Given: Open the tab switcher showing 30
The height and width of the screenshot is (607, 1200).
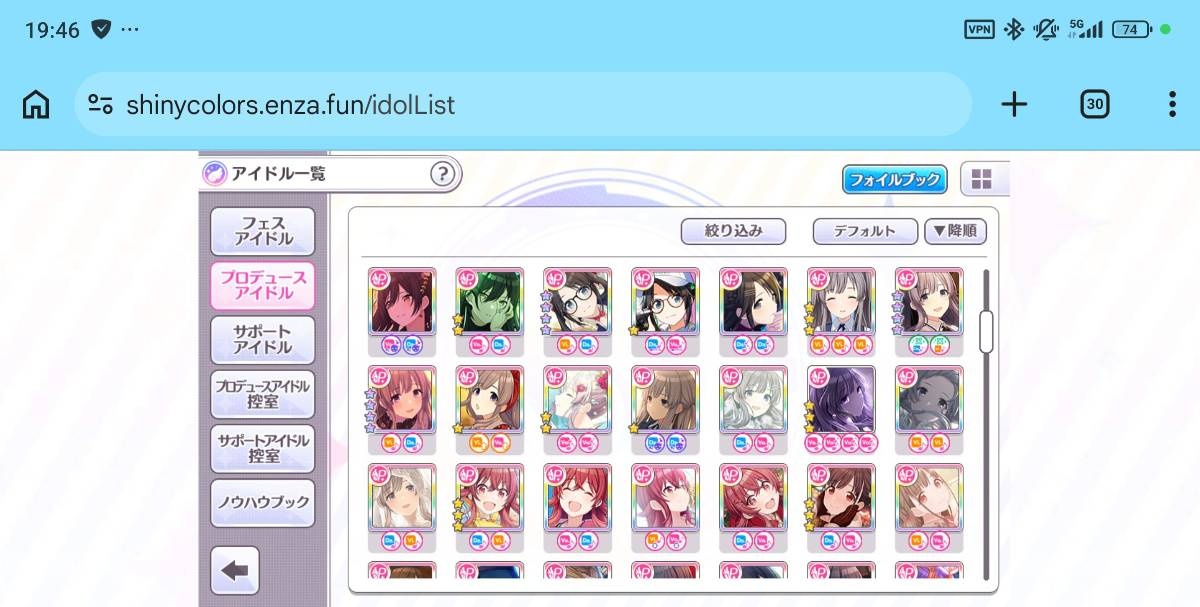Looking at the screenshot, I should tap(1095, 104).
